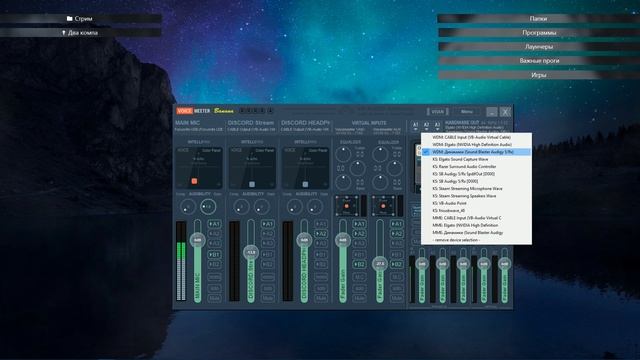
Task: Open the DISCORD Stream input device selector
Action: point(251,130)
